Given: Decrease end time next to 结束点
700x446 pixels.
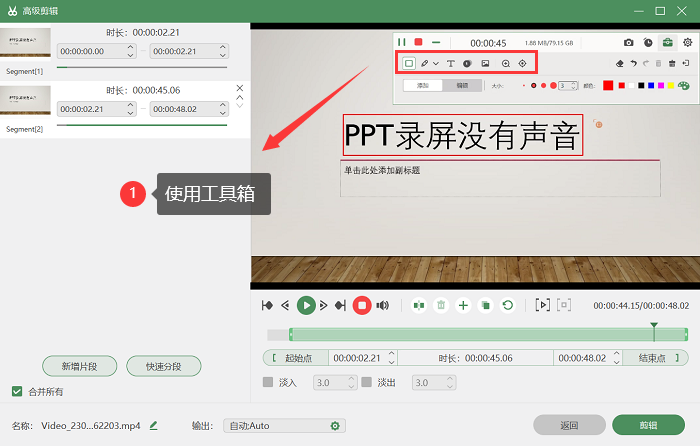Looking at the screenshot, I should (617, 362).
